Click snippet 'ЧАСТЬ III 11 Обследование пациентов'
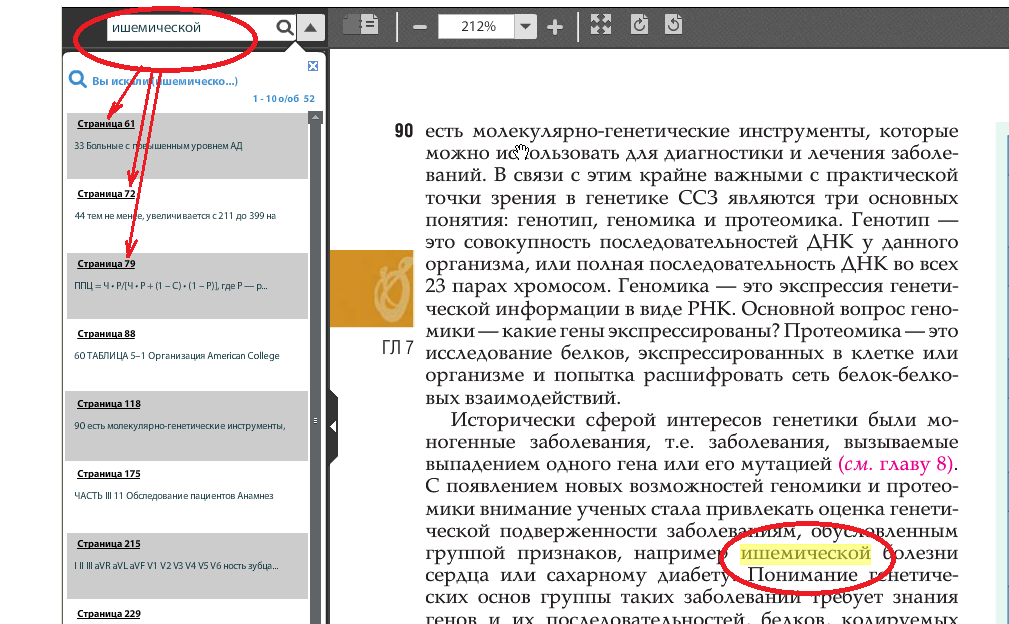 [174, 496]
